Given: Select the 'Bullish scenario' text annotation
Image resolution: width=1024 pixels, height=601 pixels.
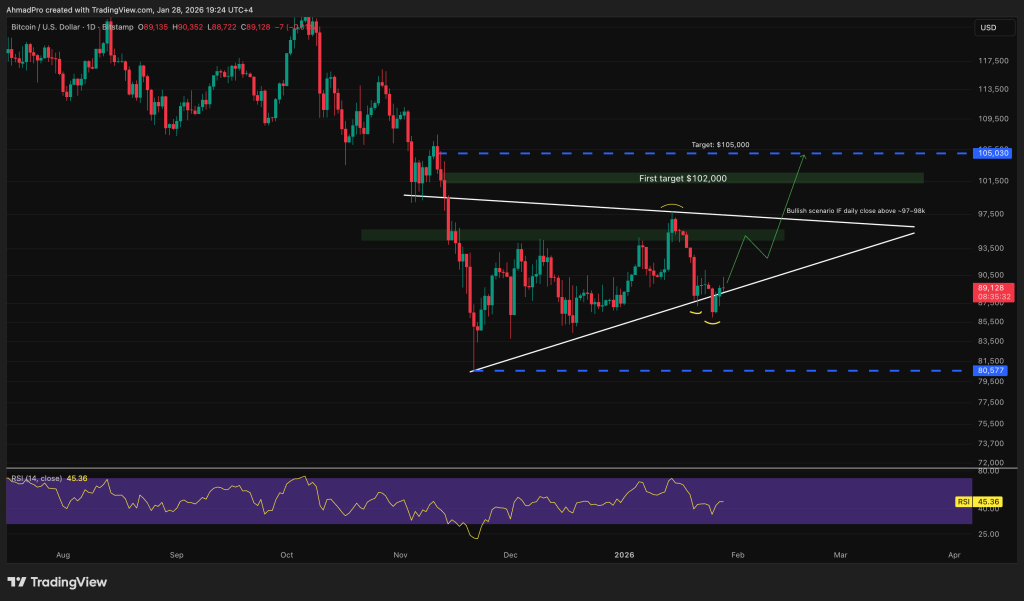Looking at the screenshot, I should [855, 211].
